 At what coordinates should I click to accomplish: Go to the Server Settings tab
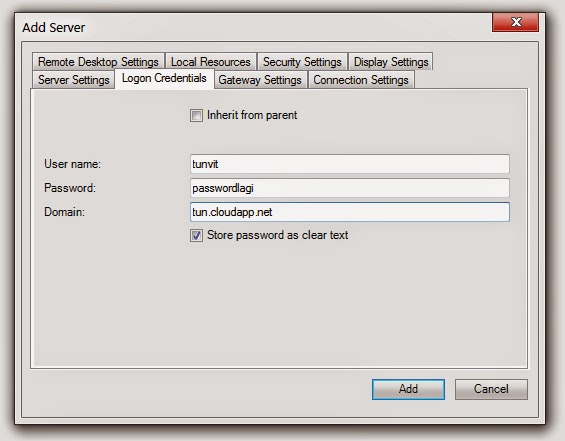click(74, 80)
